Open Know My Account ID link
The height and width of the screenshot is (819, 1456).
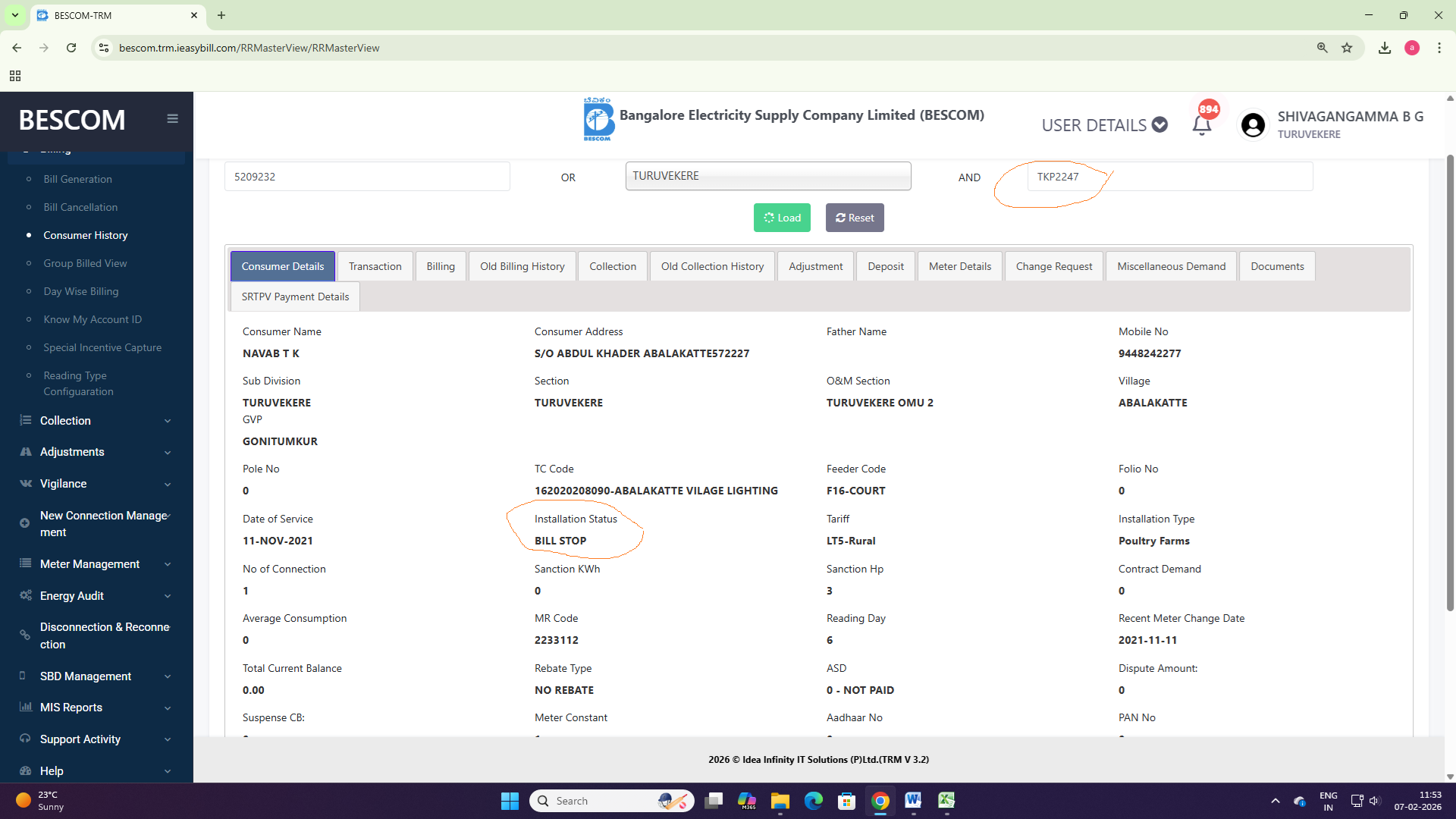(93, 319)
